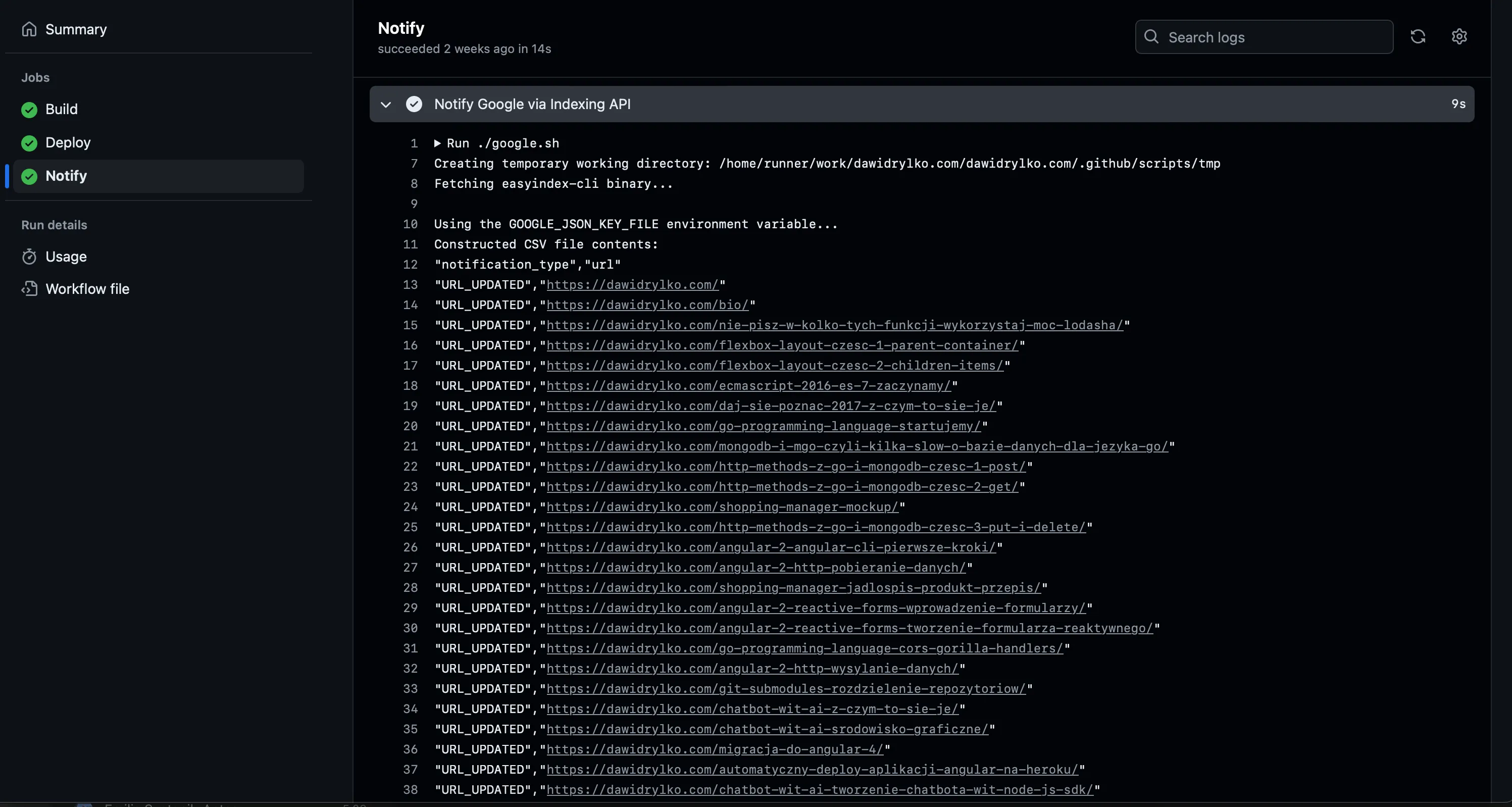Click log line number 12

click(x=410, y=265)
